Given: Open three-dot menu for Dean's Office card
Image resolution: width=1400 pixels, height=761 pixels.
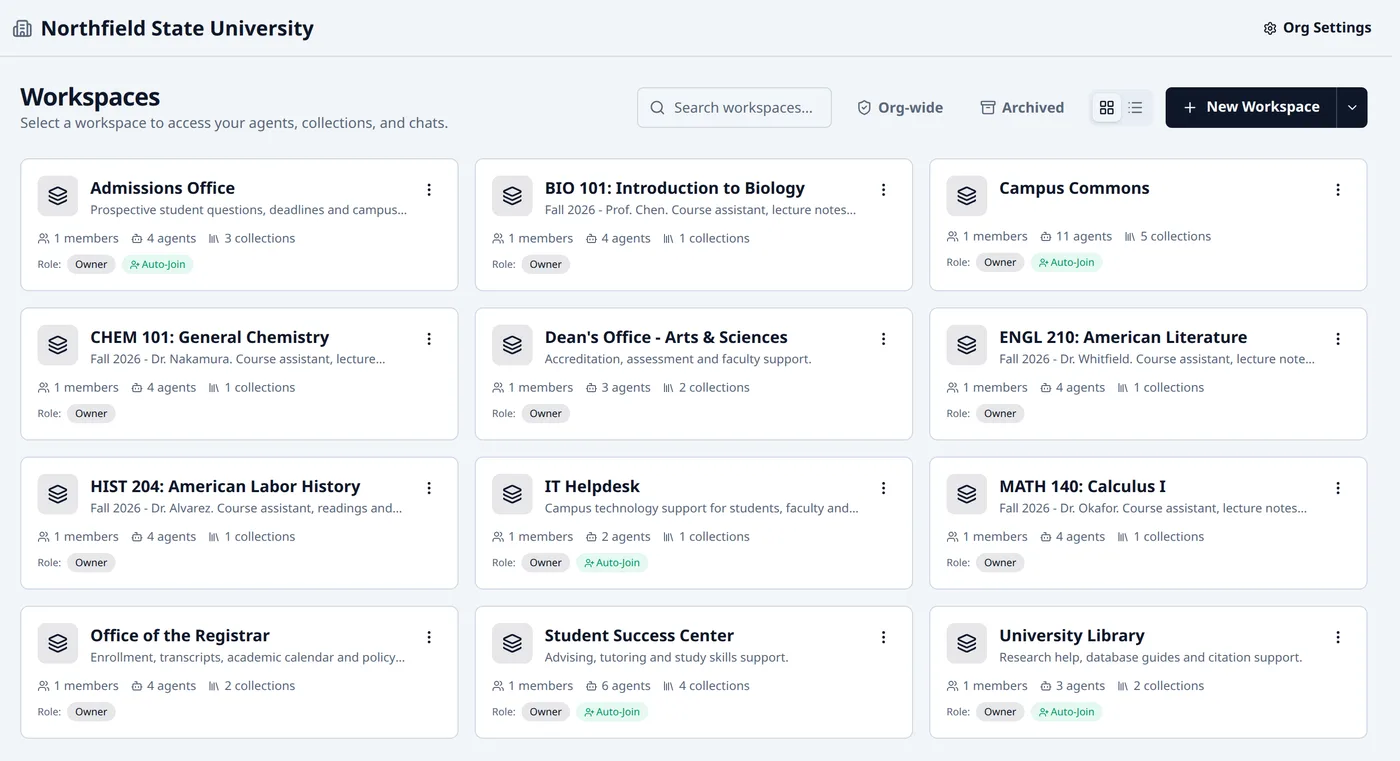Looking at the screenshot, I should [883, 339].
